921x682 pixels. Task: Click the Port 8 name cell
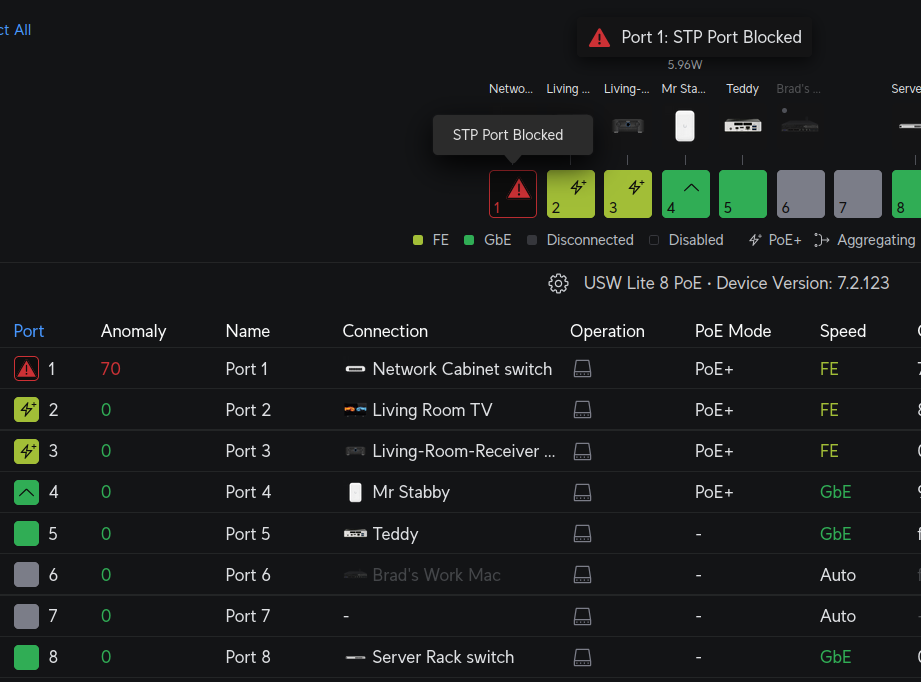[x=248, y=657]
